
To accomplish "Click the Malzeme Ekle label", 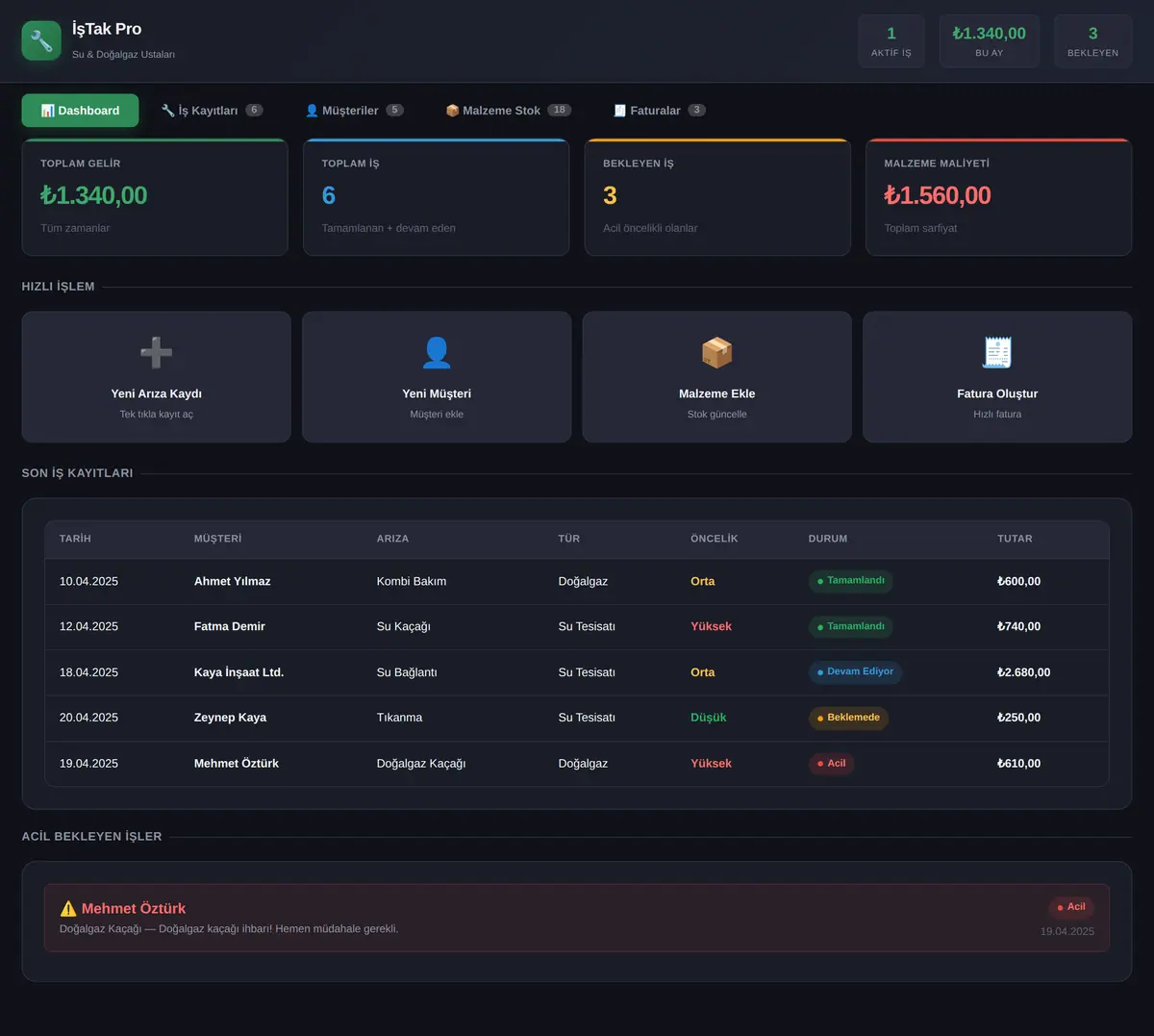I will pyautogui.click(x=717, y=393).
